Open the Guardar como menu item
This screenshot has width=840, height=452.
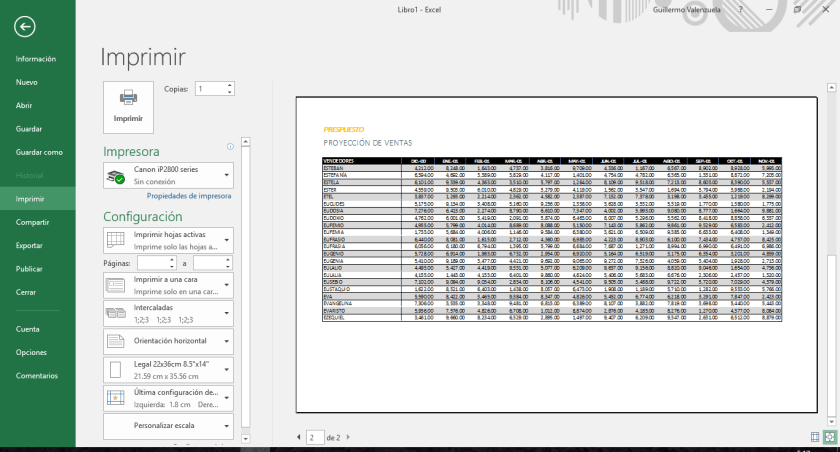(39, 152)
